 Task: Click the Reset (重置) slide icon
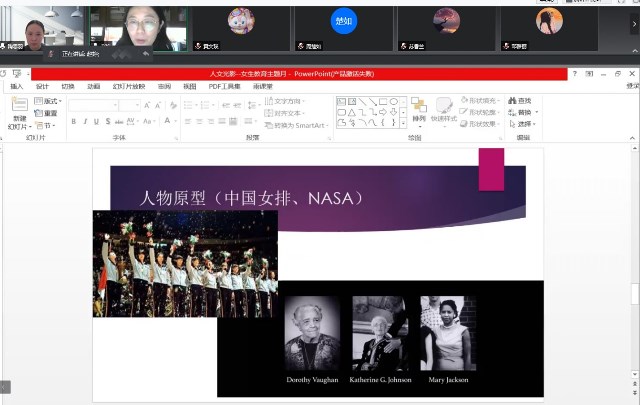click(x=46, y=113)
